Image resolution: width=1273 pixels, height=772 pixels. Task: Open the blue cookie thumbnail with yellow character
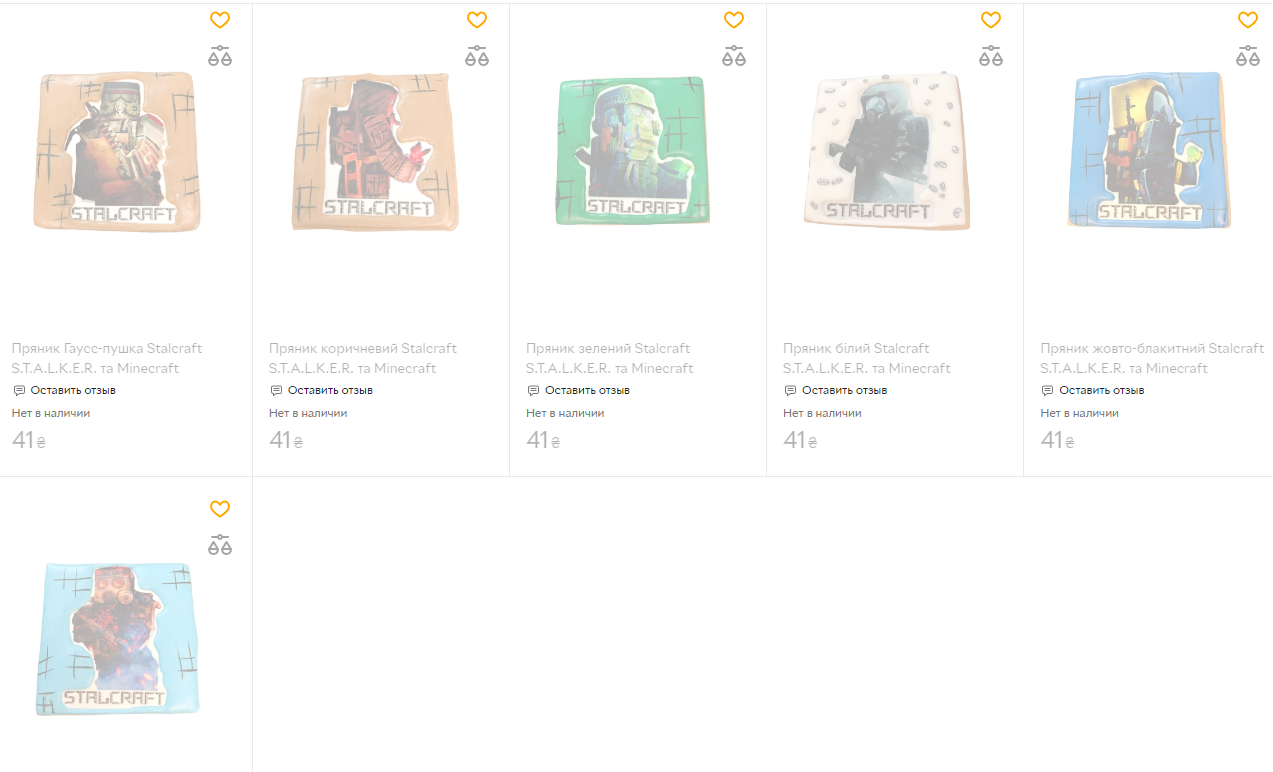coord(1148,150)
